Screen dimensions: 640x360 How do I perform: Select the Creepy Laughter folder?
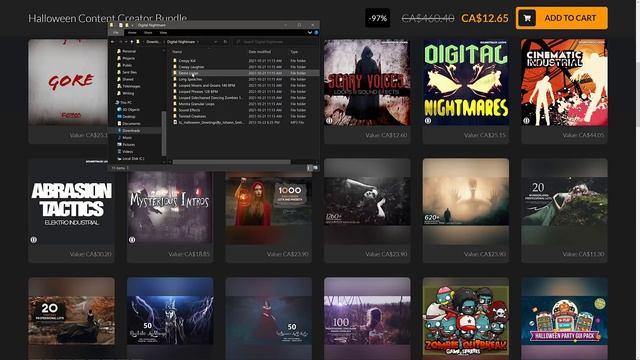tap(191, 67)
